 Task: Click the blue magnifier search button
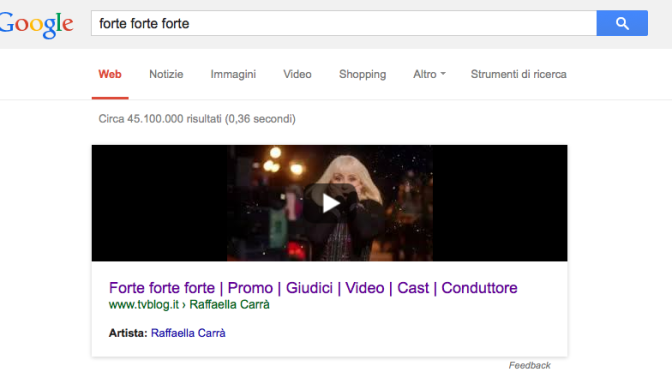[x=622, y=23]
